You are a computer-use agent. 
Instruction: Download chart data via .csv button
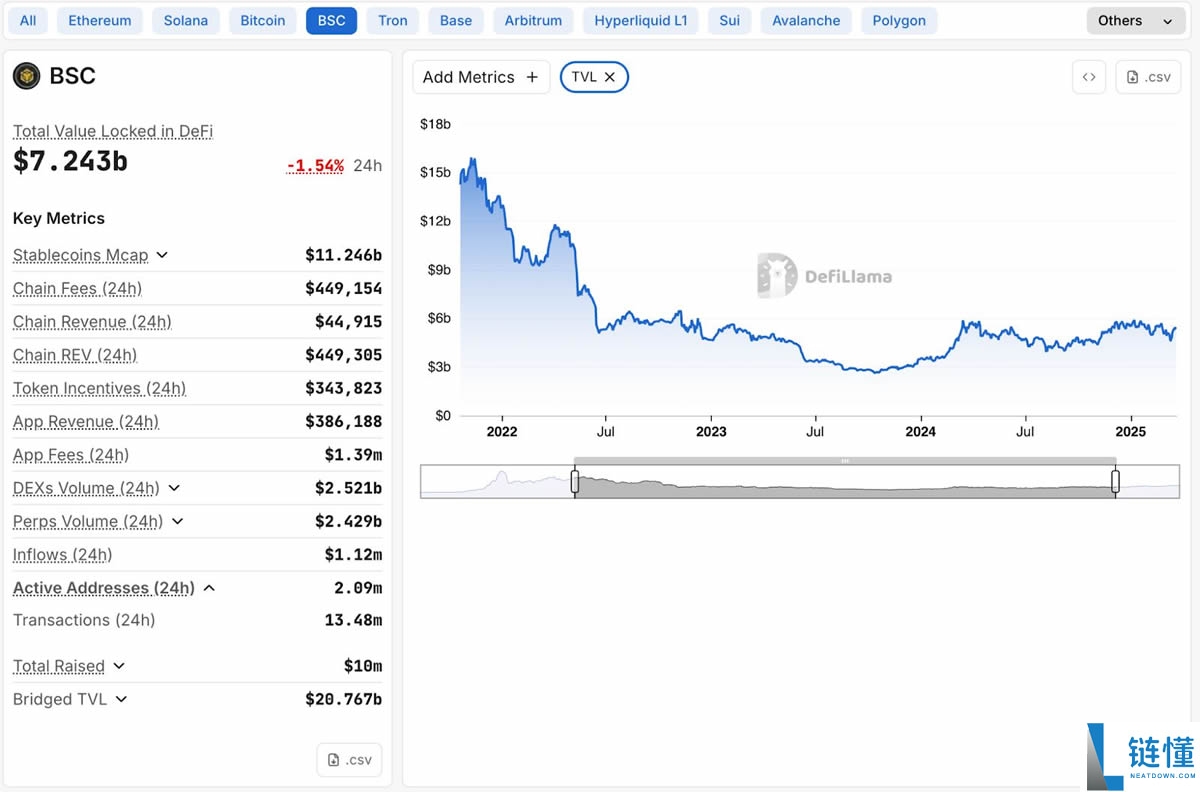tap(1148, 77)
